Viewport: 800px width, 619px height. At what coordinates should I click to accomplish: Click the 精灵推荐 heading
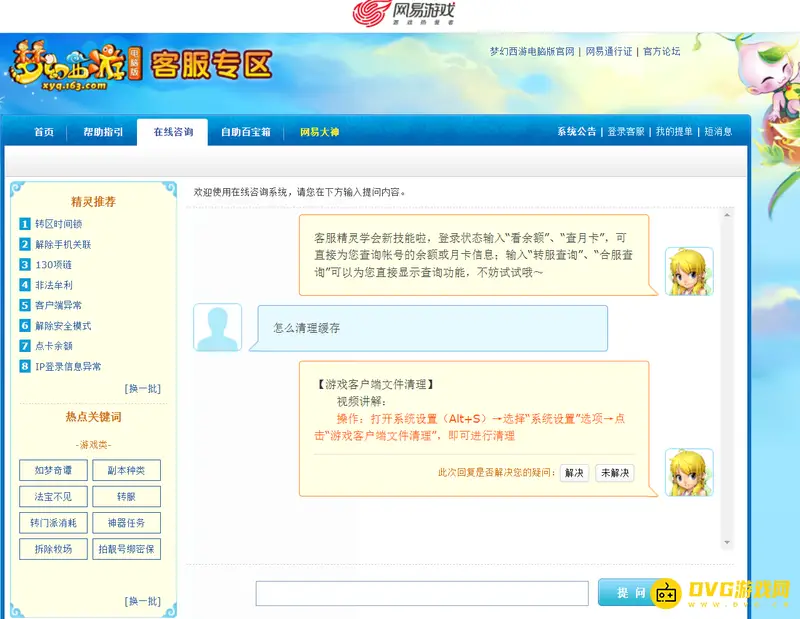coord(93,202)
